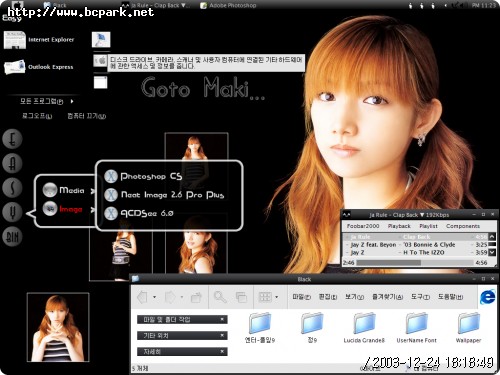Open the UserName Font folder

[x=416, y=327]
